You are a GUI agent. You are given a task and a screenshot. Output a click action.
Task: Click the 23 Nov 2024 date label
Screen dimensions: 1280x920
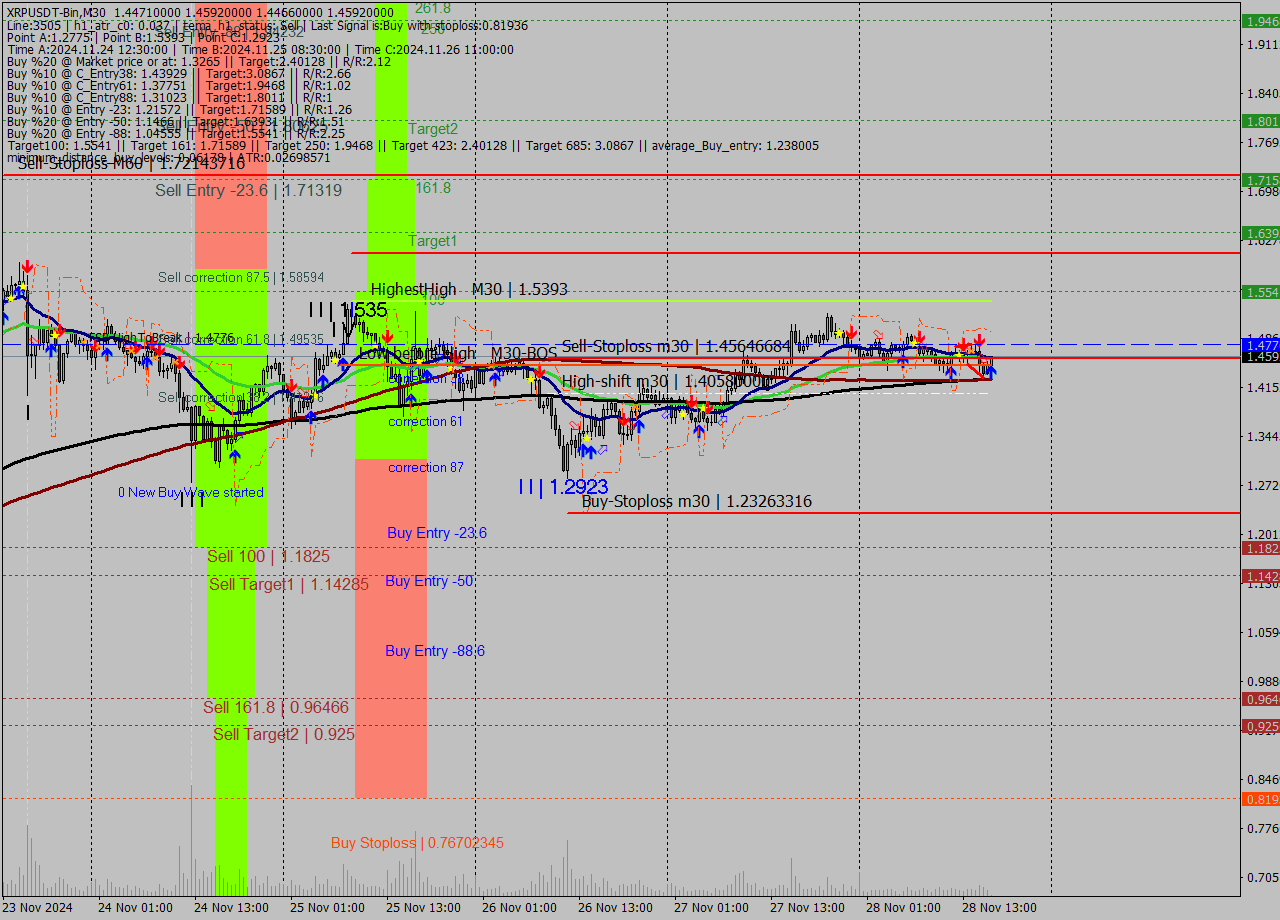tap(37, 908)
